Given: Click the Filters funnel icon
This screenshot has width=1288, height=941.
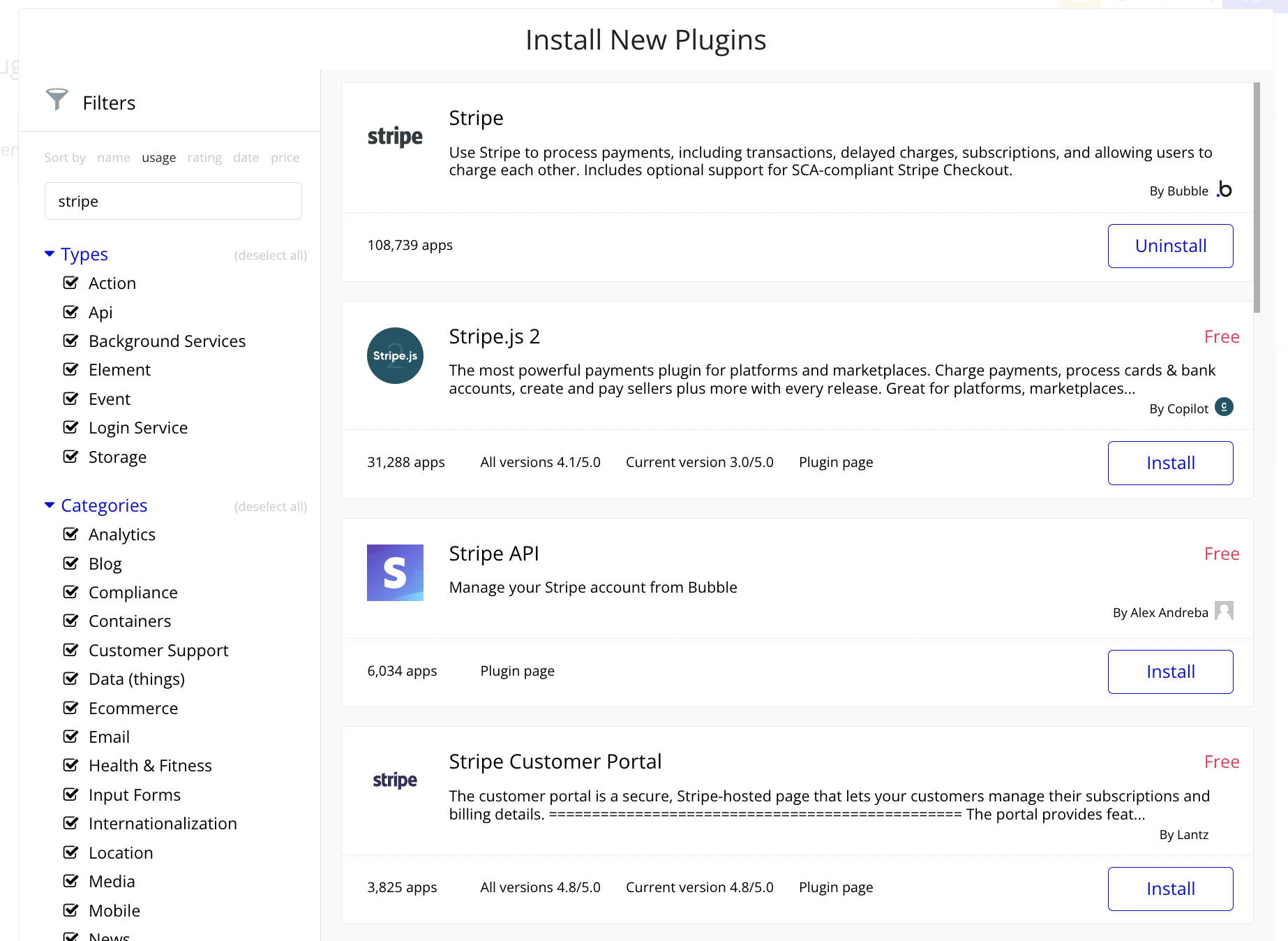Looking at the screenshot, I should (x=57, y=100).
